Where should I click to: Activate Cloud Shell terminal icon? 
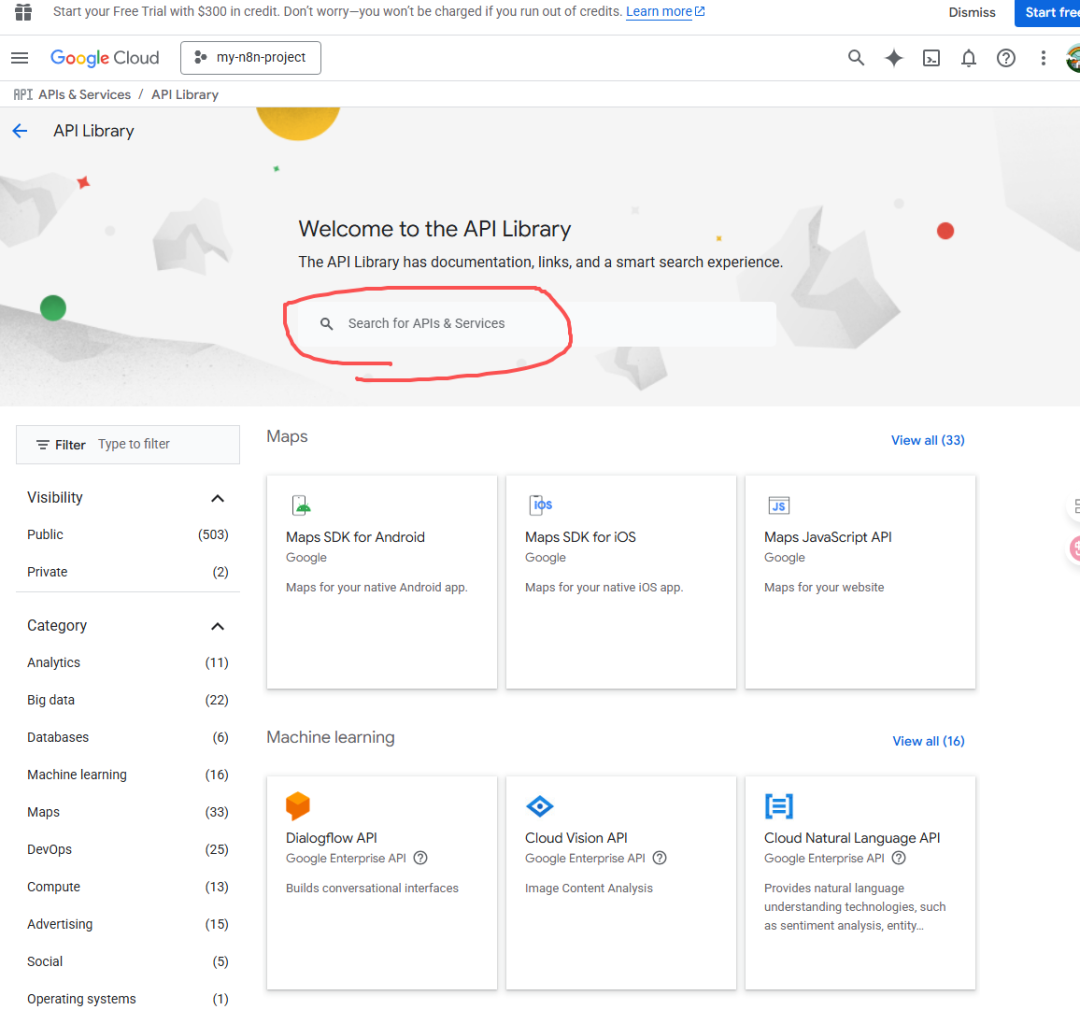[x=931, y=58]
